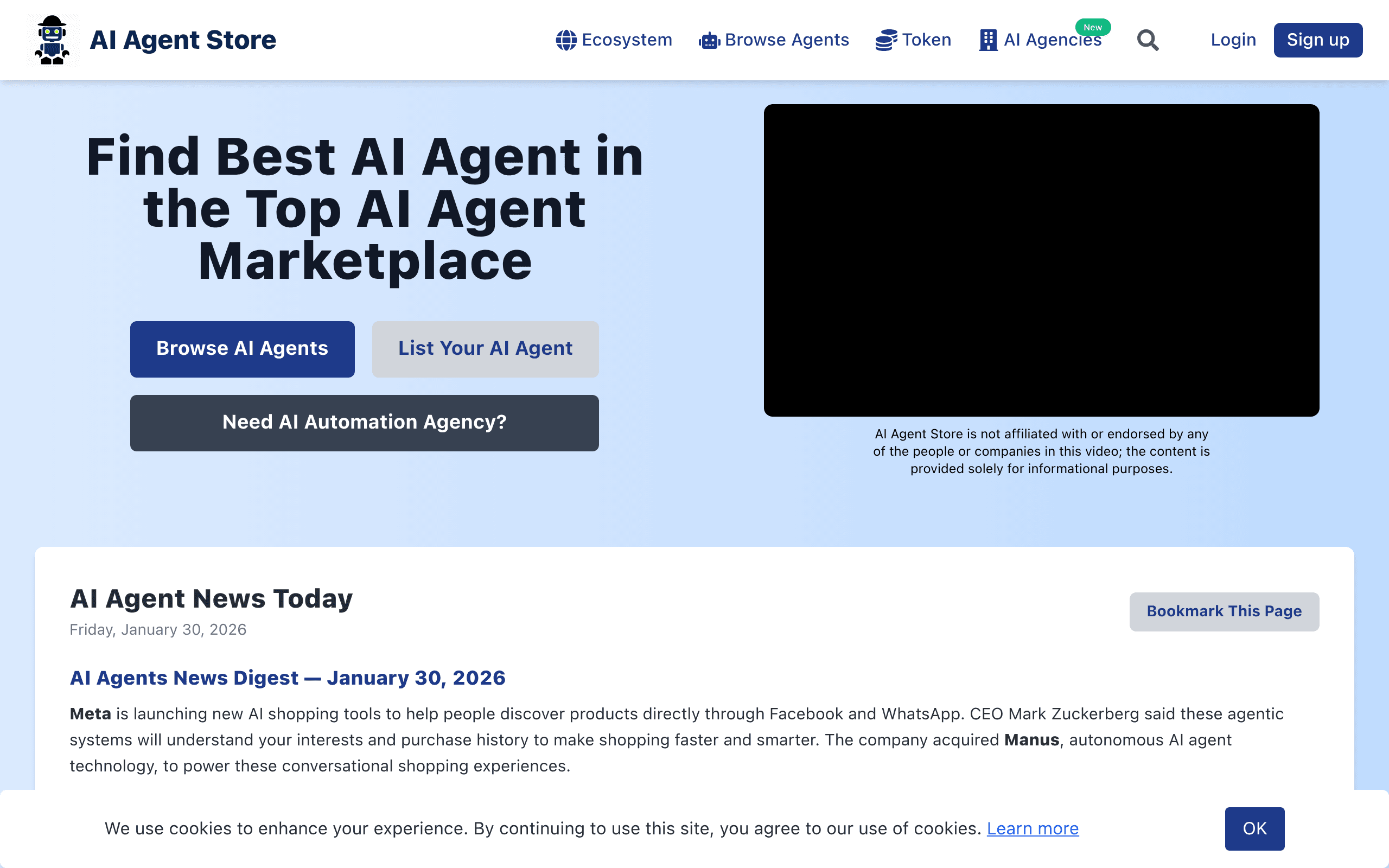Click the video disclaimer text
1389x868 pixels.
(1041, 451)
